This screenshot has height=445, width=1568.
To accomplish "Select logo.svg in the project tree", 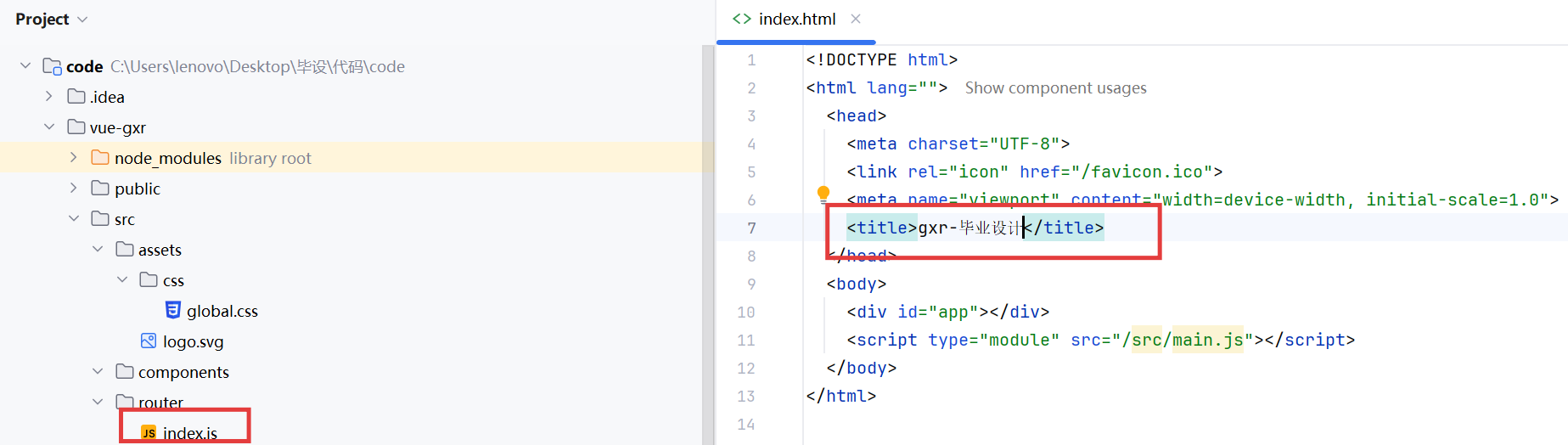I will [194, 341].
